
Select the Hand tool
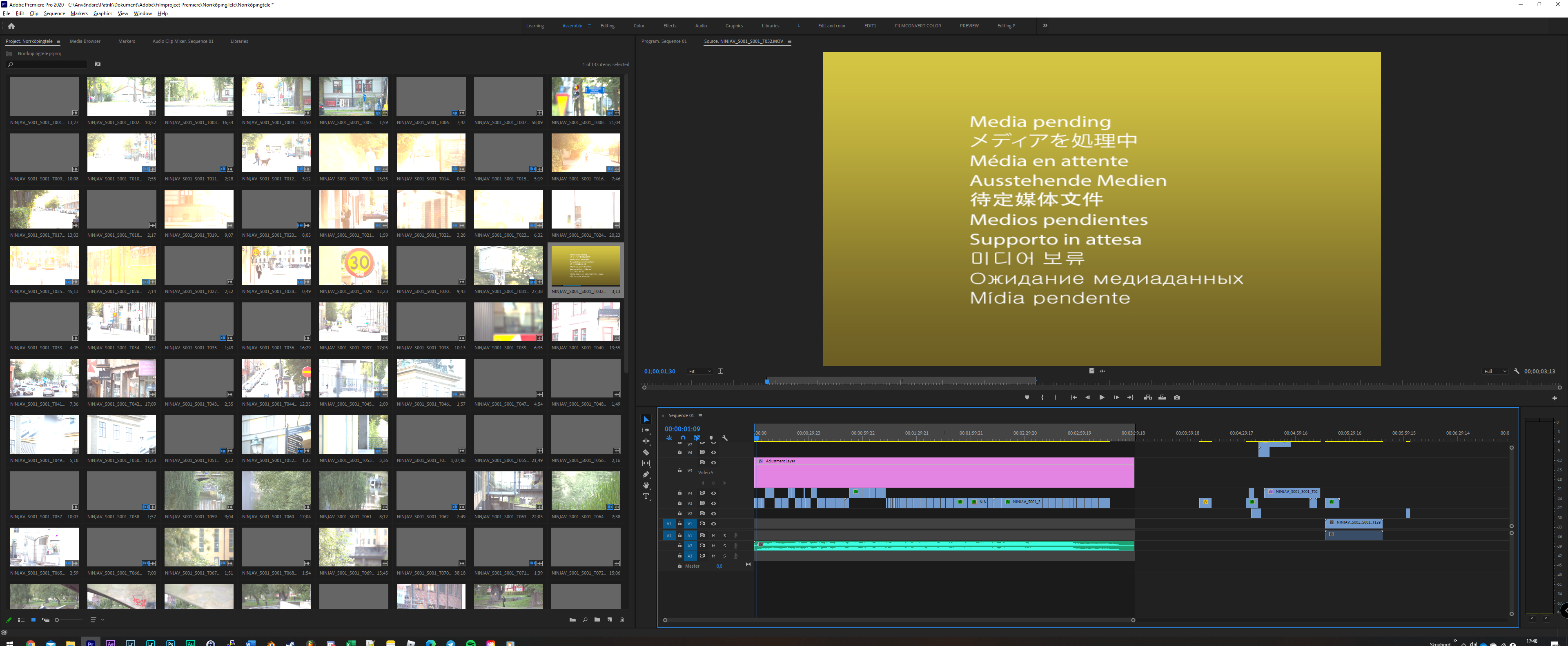[x=646, y=485]
